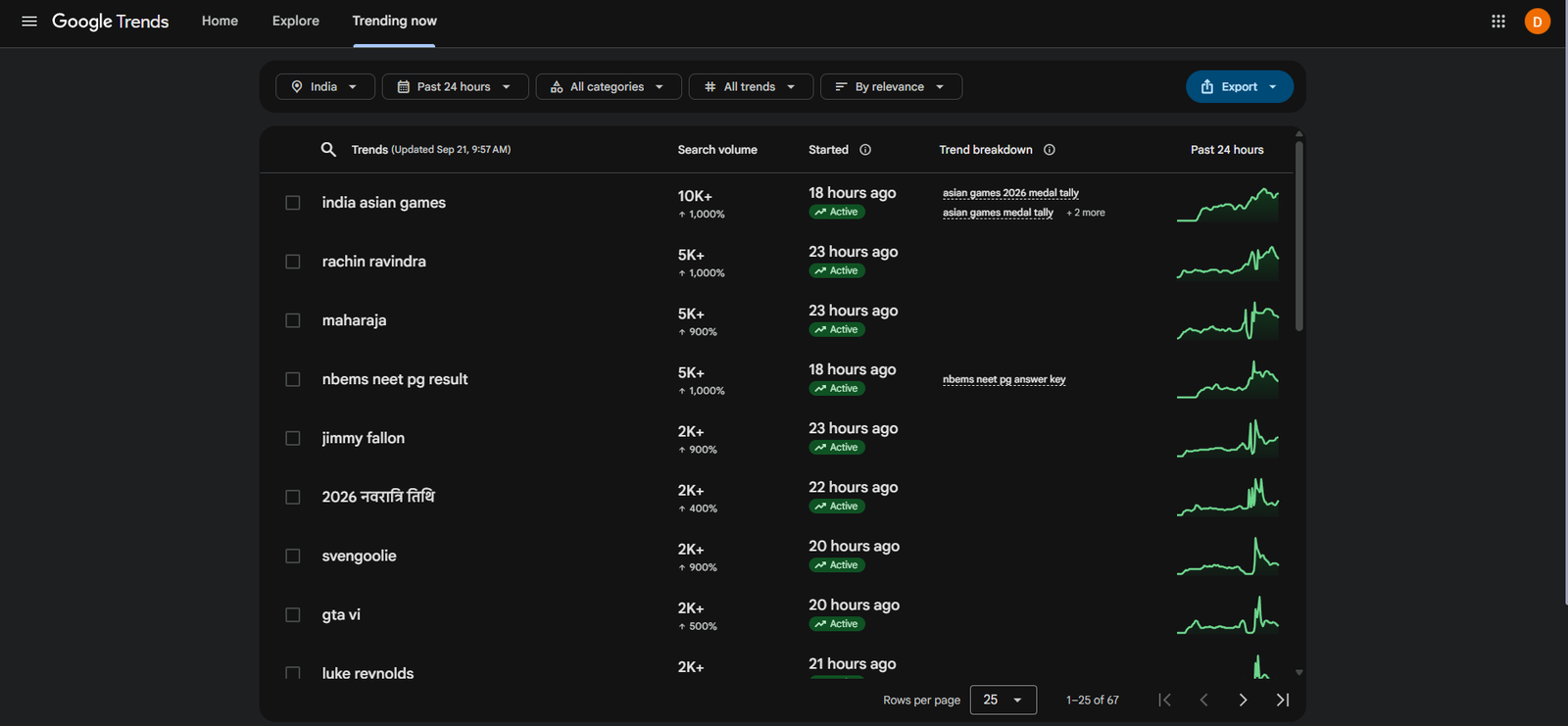This screenshot has height=726, width=1568.
Task: Open the Google apps grid
Action: click(x=1498, y=22)
